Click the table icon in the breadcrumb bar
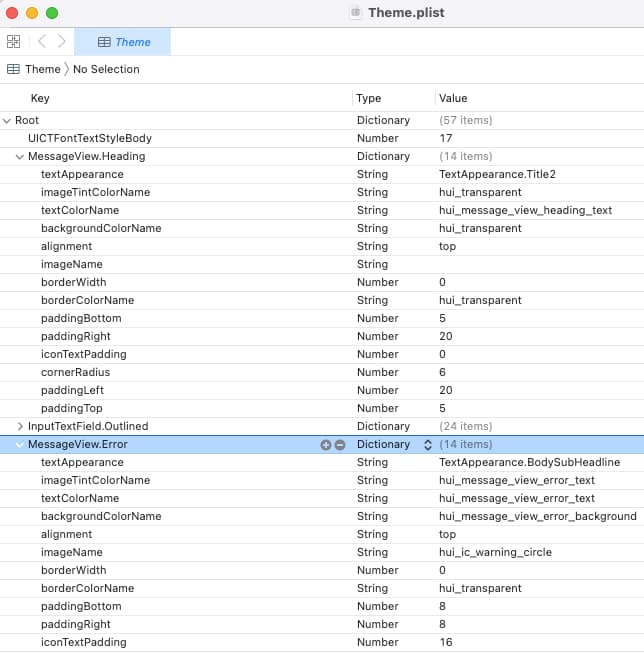644x653 pixels. pos(13,69)
